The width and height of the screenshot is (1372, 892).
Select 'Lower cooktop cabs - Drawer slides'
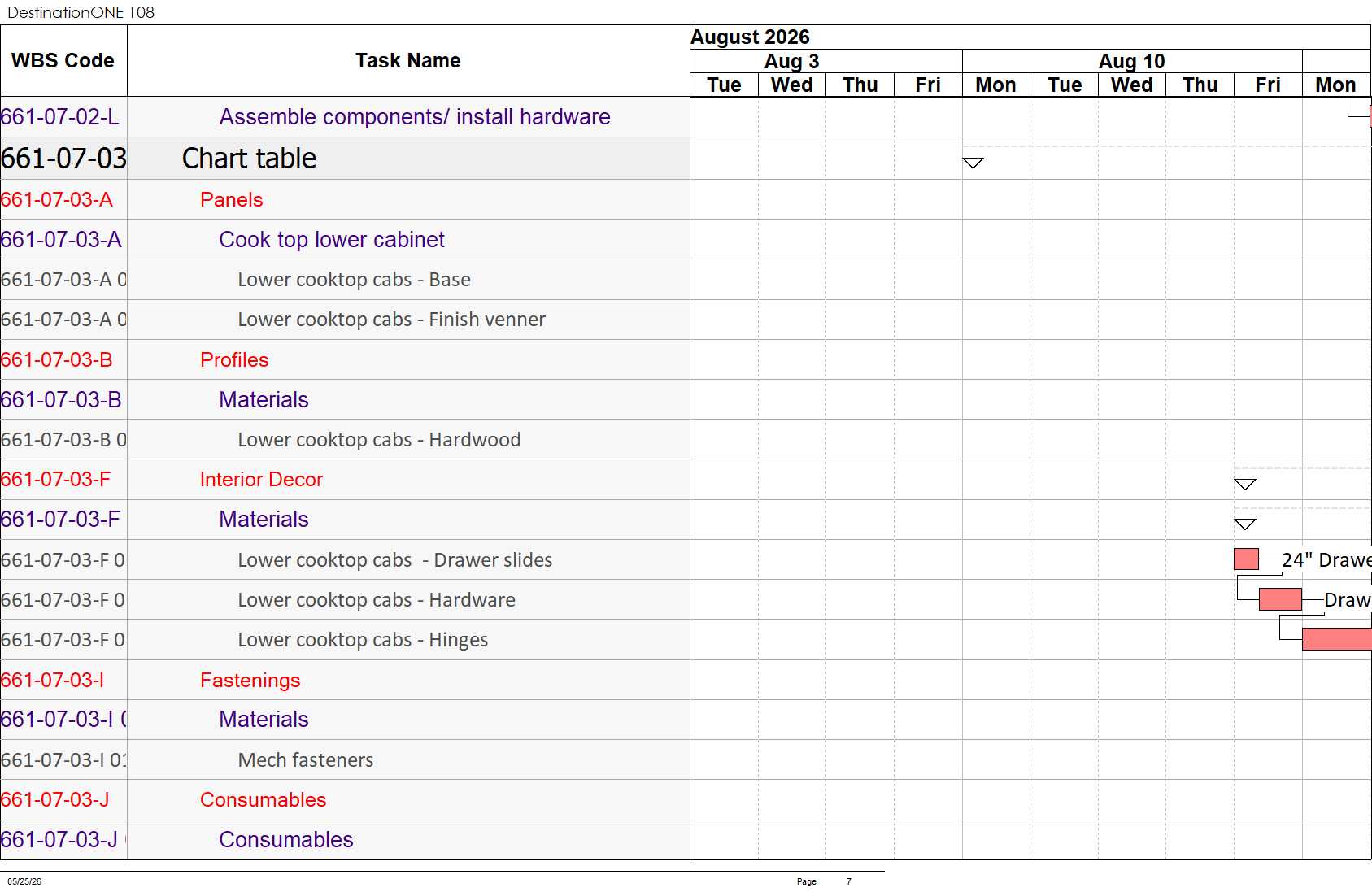395,560
